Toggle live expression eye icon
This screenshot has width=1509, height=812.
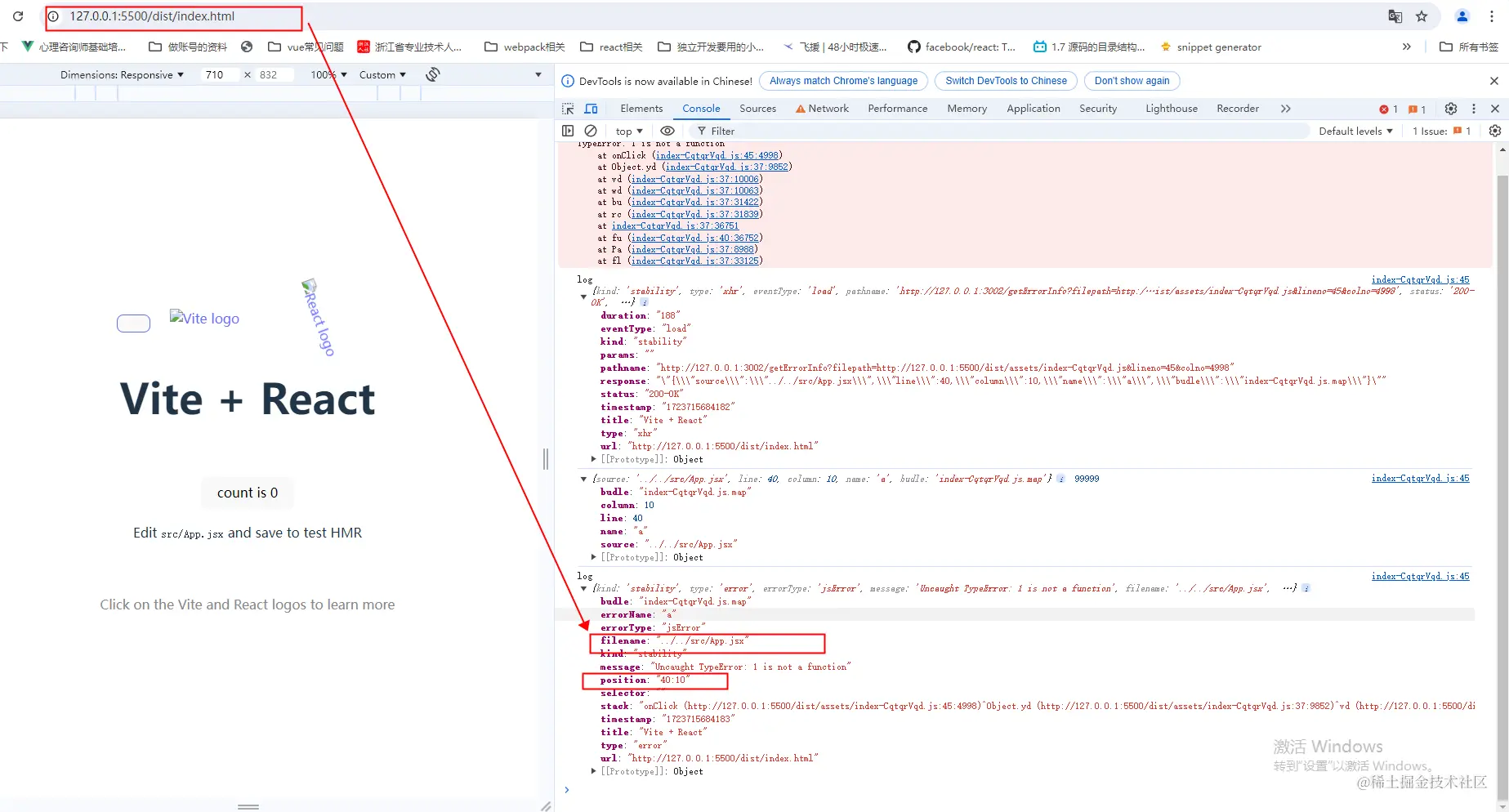(x=667, y=131)
